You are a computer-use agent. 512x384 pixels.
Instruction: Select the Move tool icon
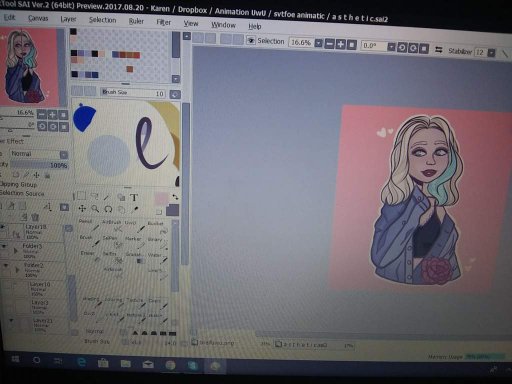pyautogui.click(x=82, y=209)
